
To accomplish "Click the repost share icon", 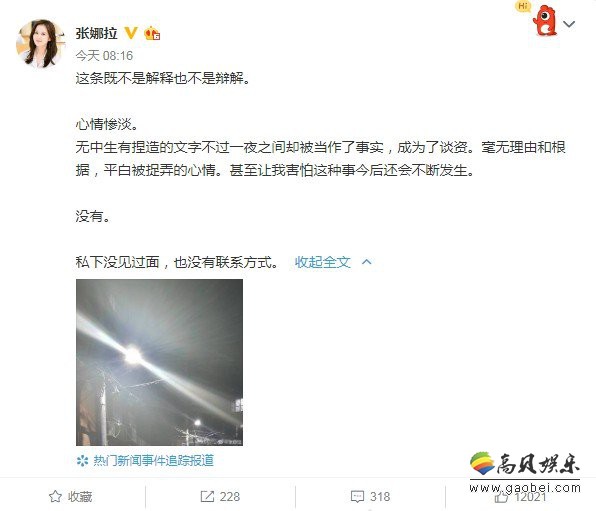I will [207, 497].
